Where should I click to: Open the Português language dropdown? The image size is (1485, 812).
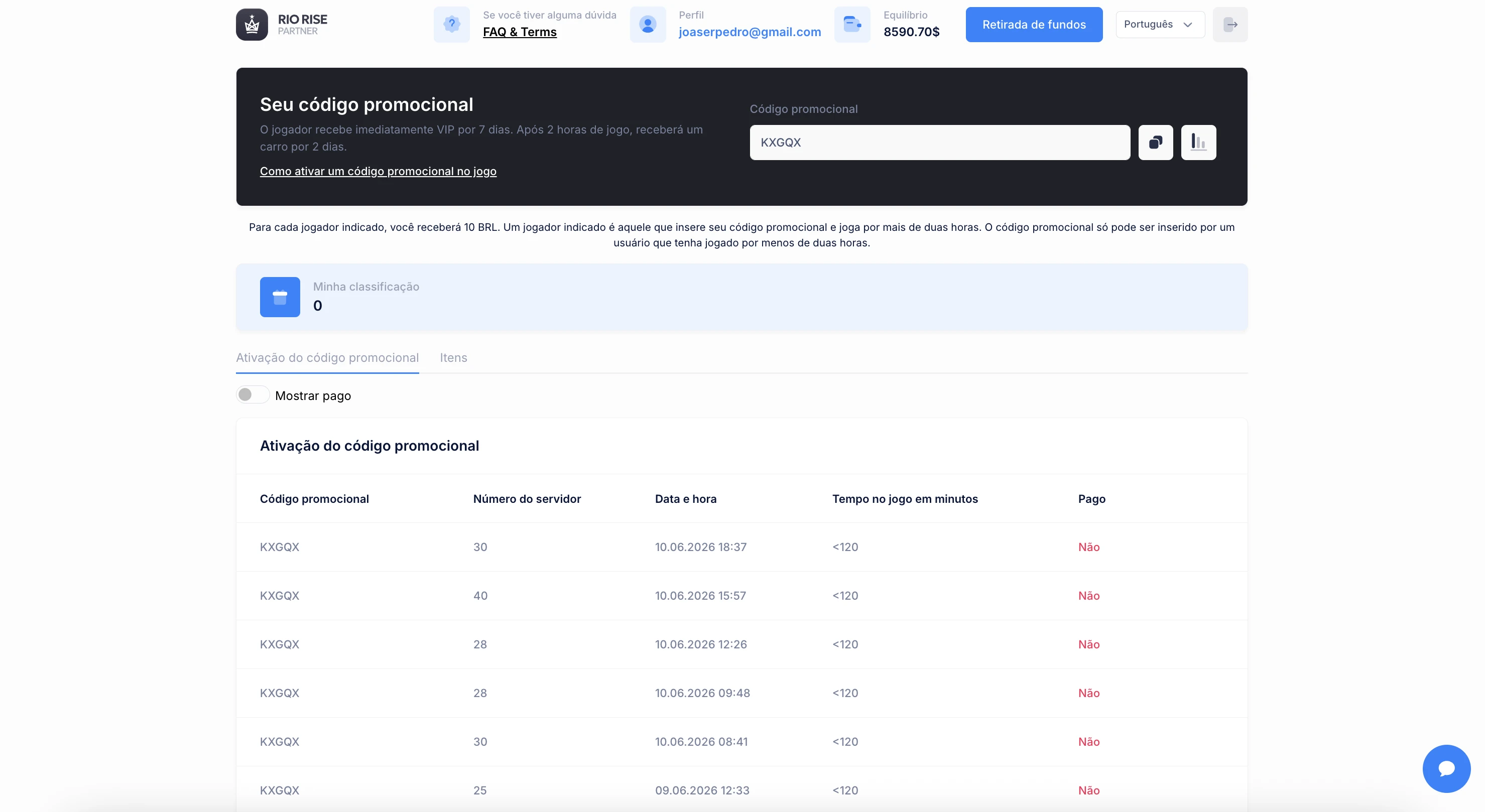pos(1160,24)
